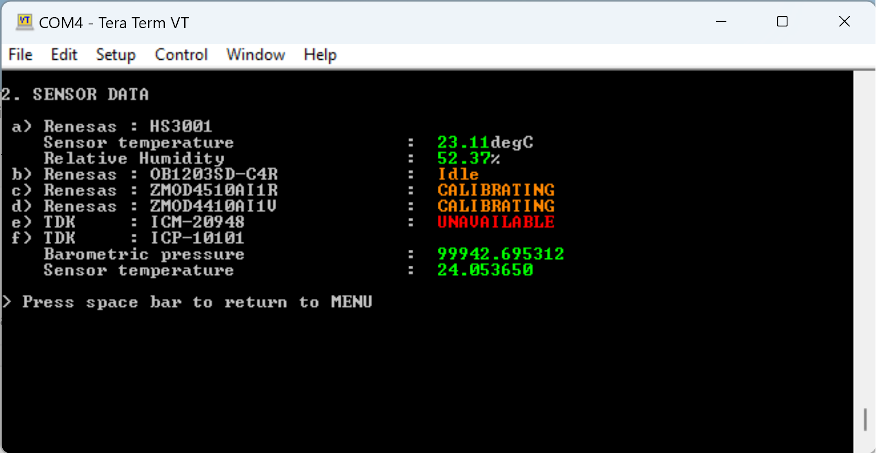Image resolution: width=876 pixels, height=453 pixels.
Task: Open the Setup menu
Action: 116,55
